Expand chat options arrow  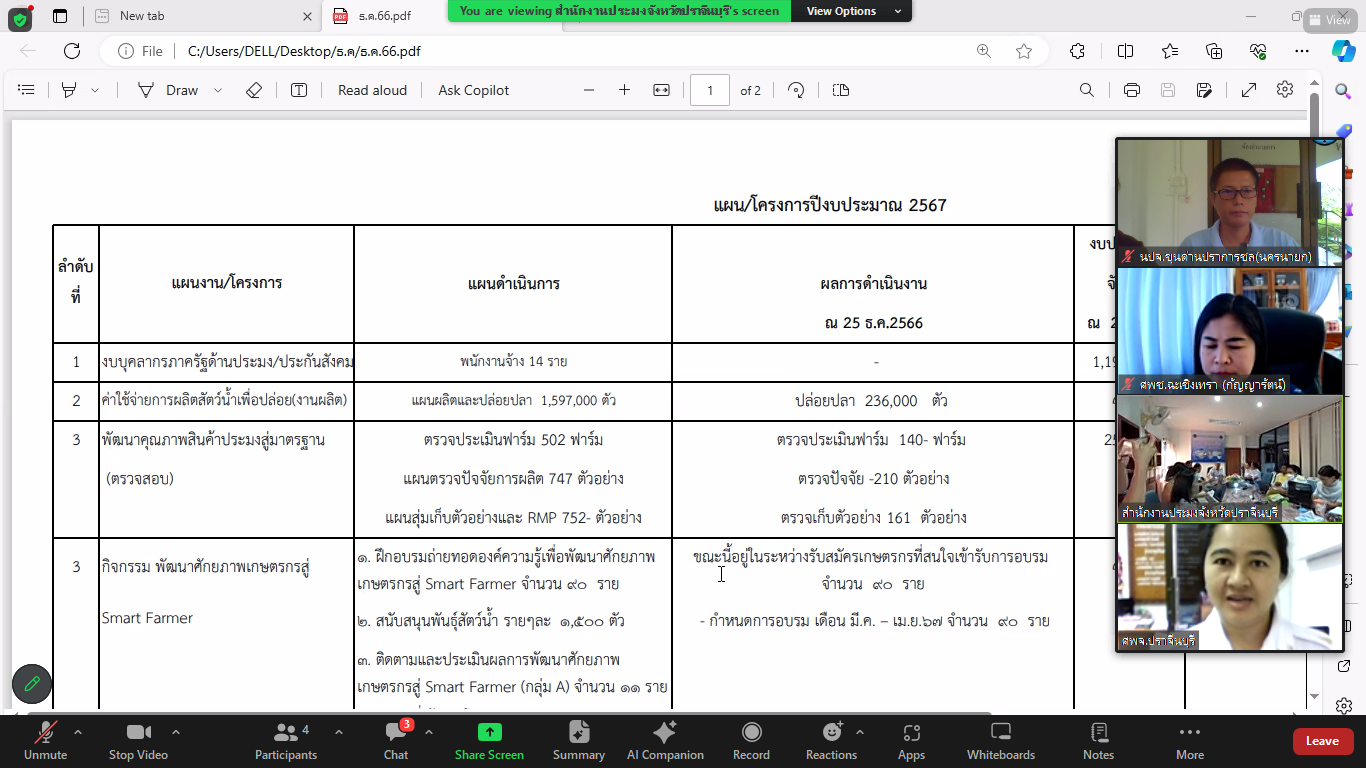coord(429,732)
